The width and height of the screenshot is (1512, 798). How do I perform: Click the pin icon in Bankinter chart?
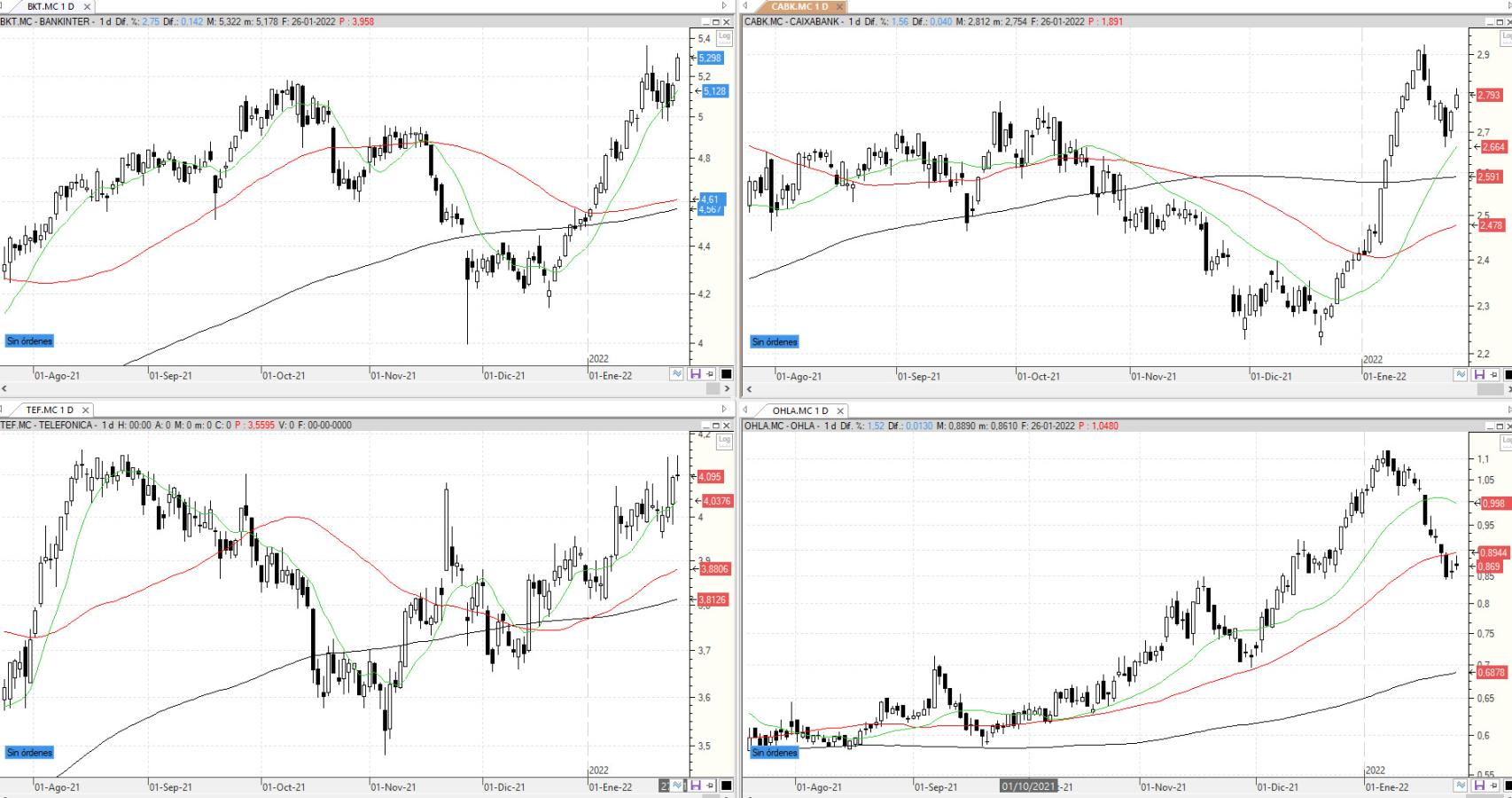pyautogui.click(x=711, y=374)
